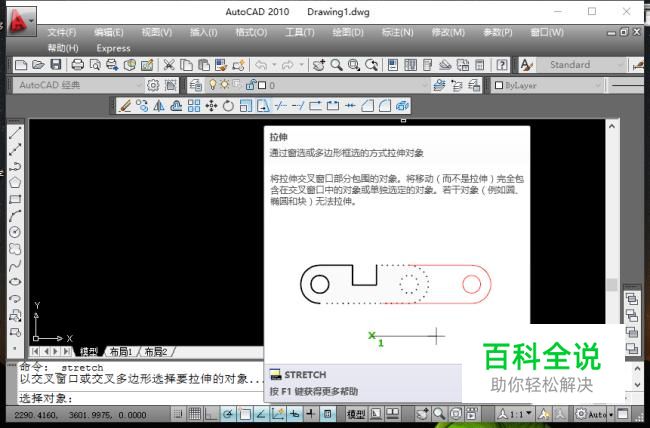Click in the 选择对象 command line input
The height and width of the screenshot is (428, 650).
(x=141, y=399)
